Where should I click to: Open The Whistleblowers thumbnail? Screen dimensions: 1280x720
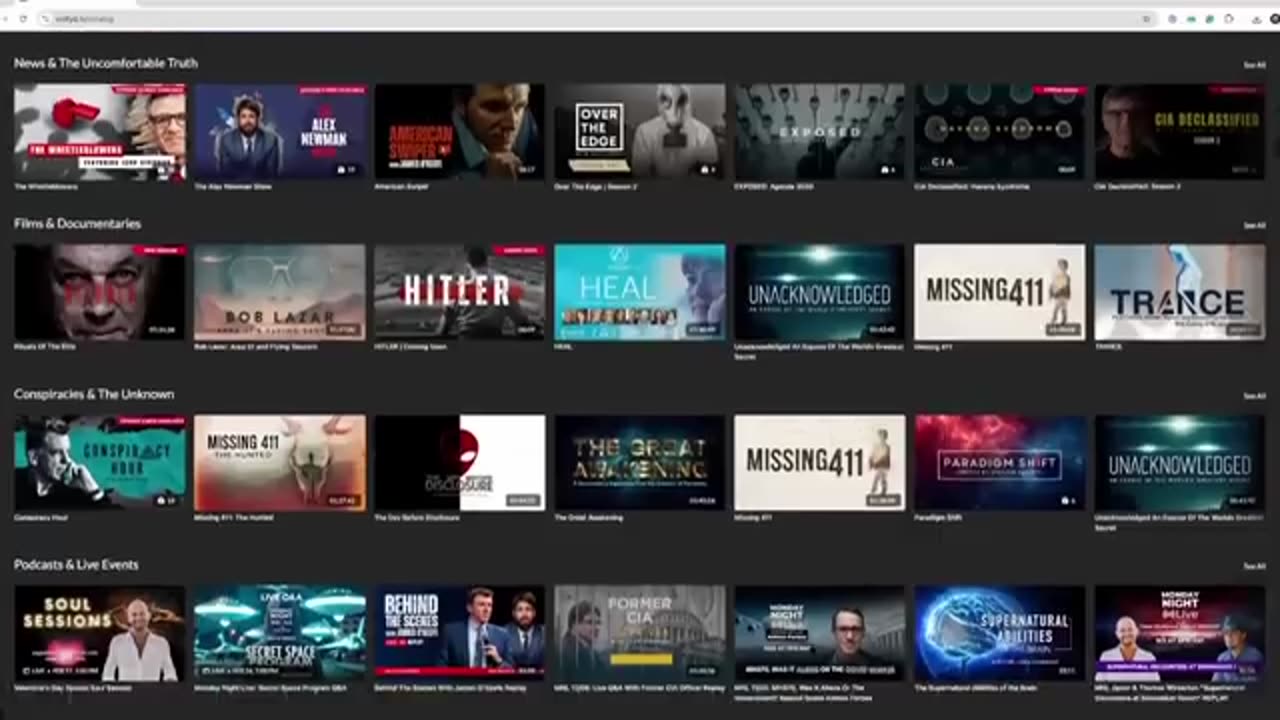[100, 132]
